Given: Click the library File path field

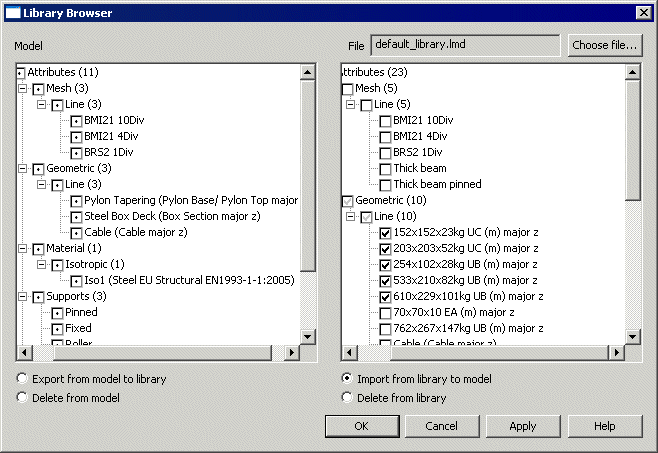Looking at the screenshot, I should pyautogui.click(x=465, y=45).
